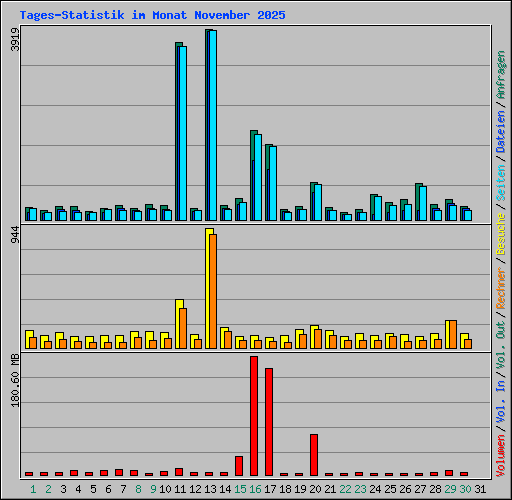Click day label 6 on the x-axis
512x500 pixels.
click(108, 489)
